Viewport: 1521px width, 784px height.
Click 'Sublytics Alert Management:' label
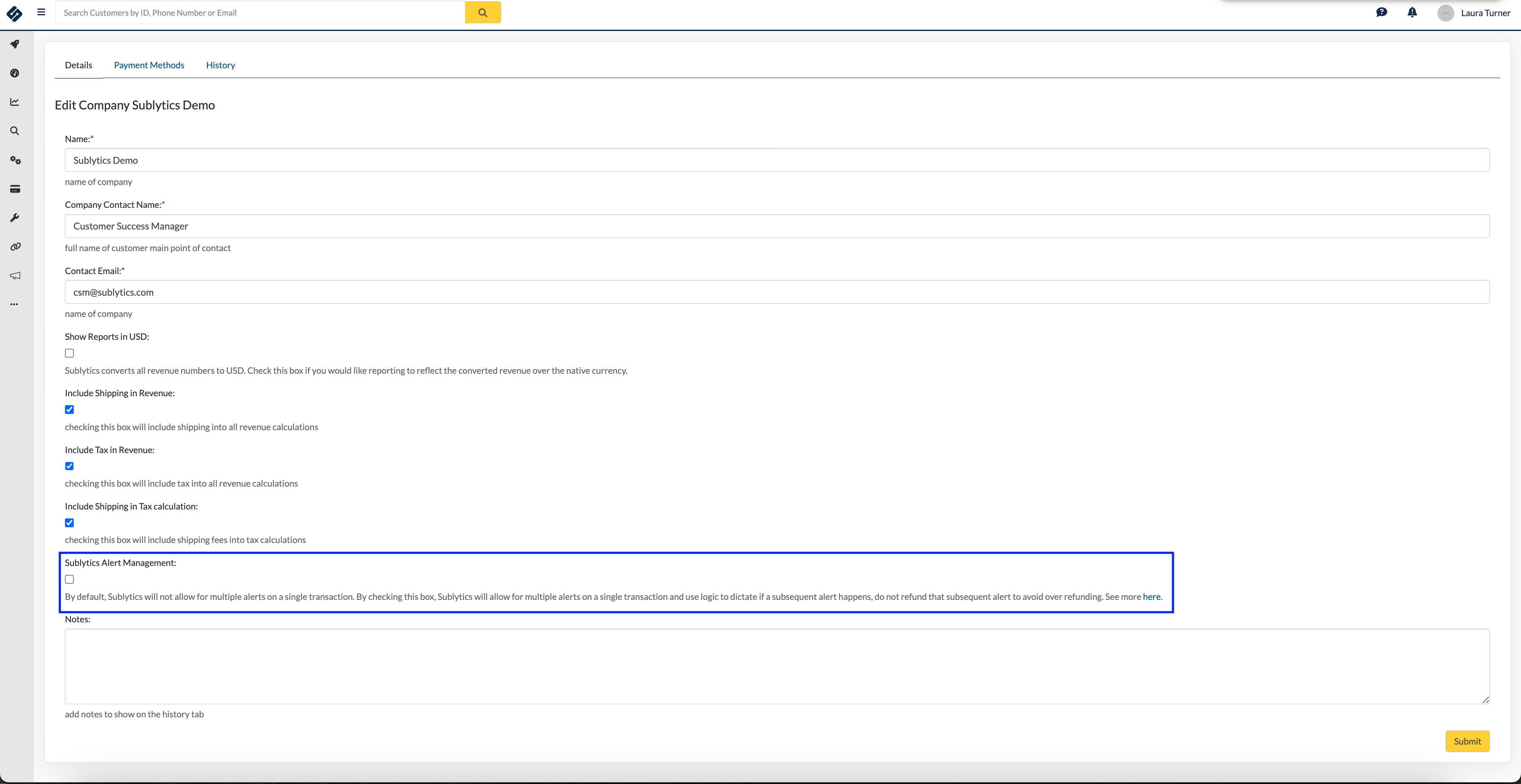(121, 563)
